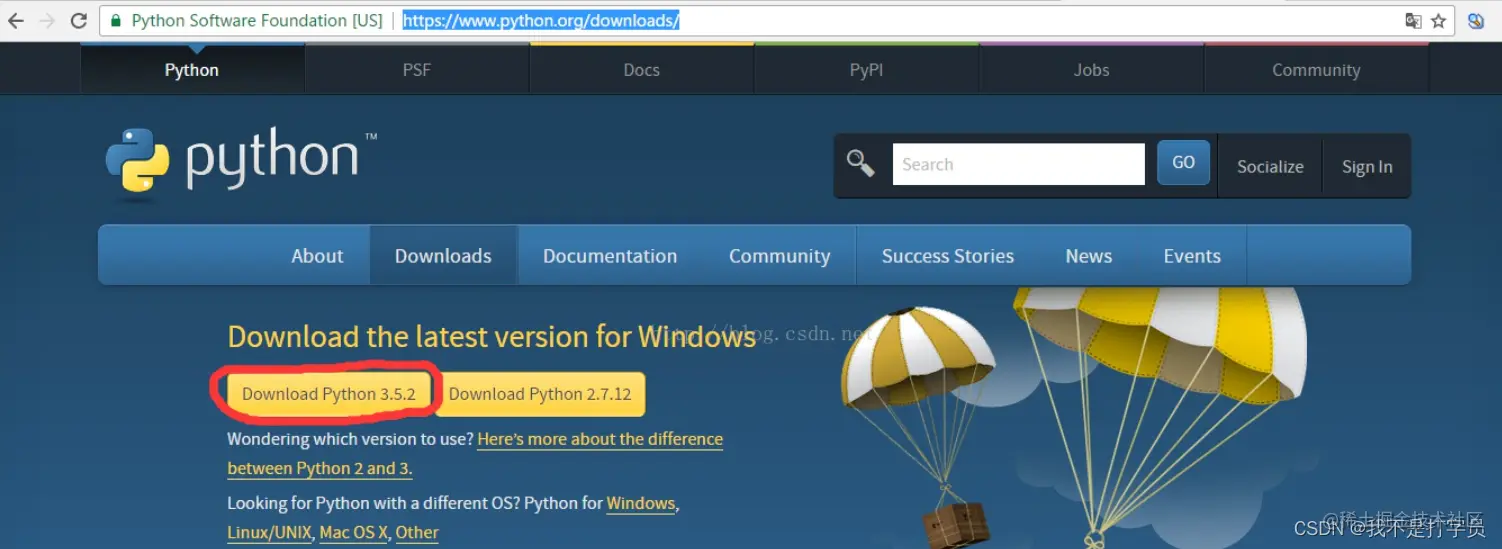Click the "Download the latest version for Windows" heading
1502x549 pixels.
point(491,337)
